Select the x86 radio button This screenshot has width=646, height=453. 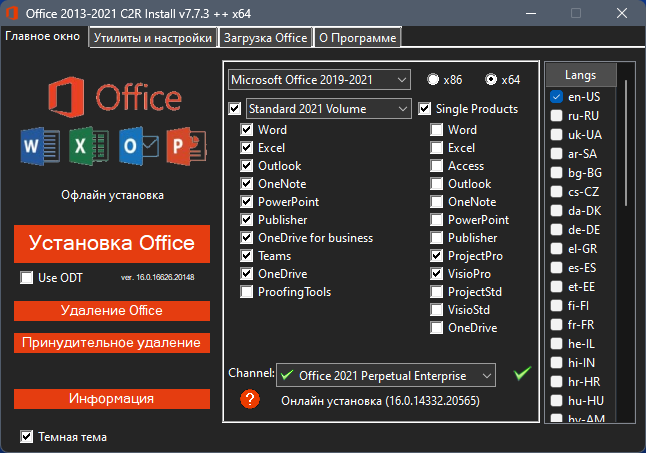(433, 79)
